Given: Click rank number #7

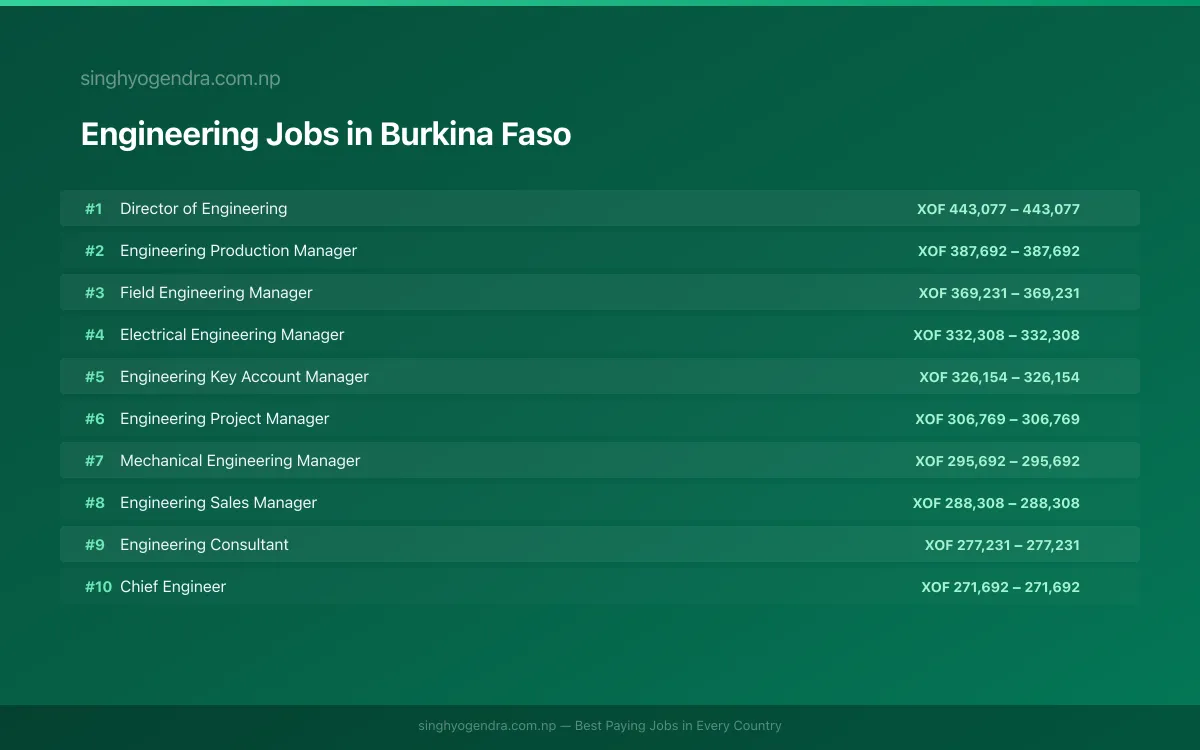Looking at the screenshot, I should [94, 461].
